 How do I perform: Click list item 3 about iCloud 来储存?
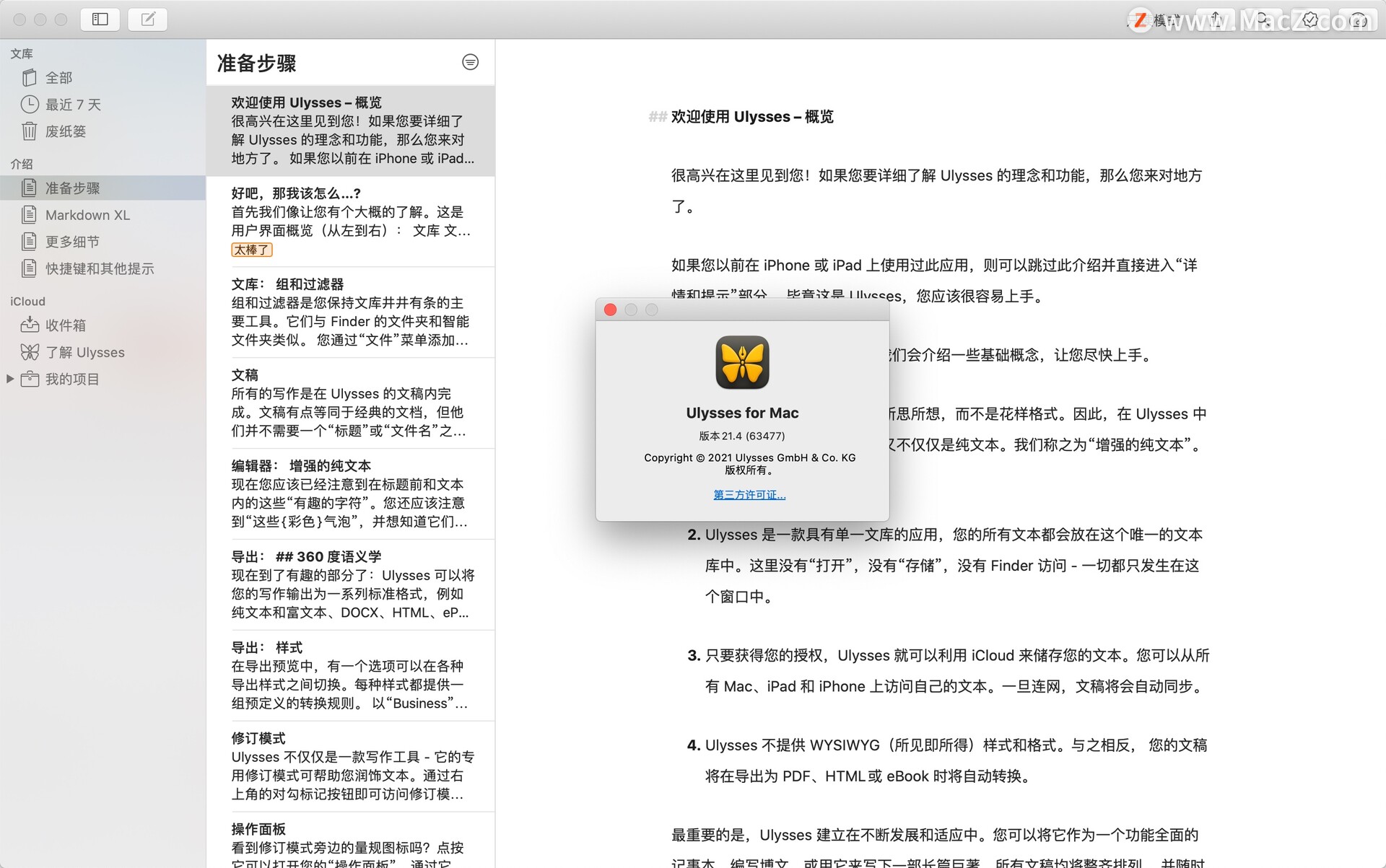pos(948,671)
